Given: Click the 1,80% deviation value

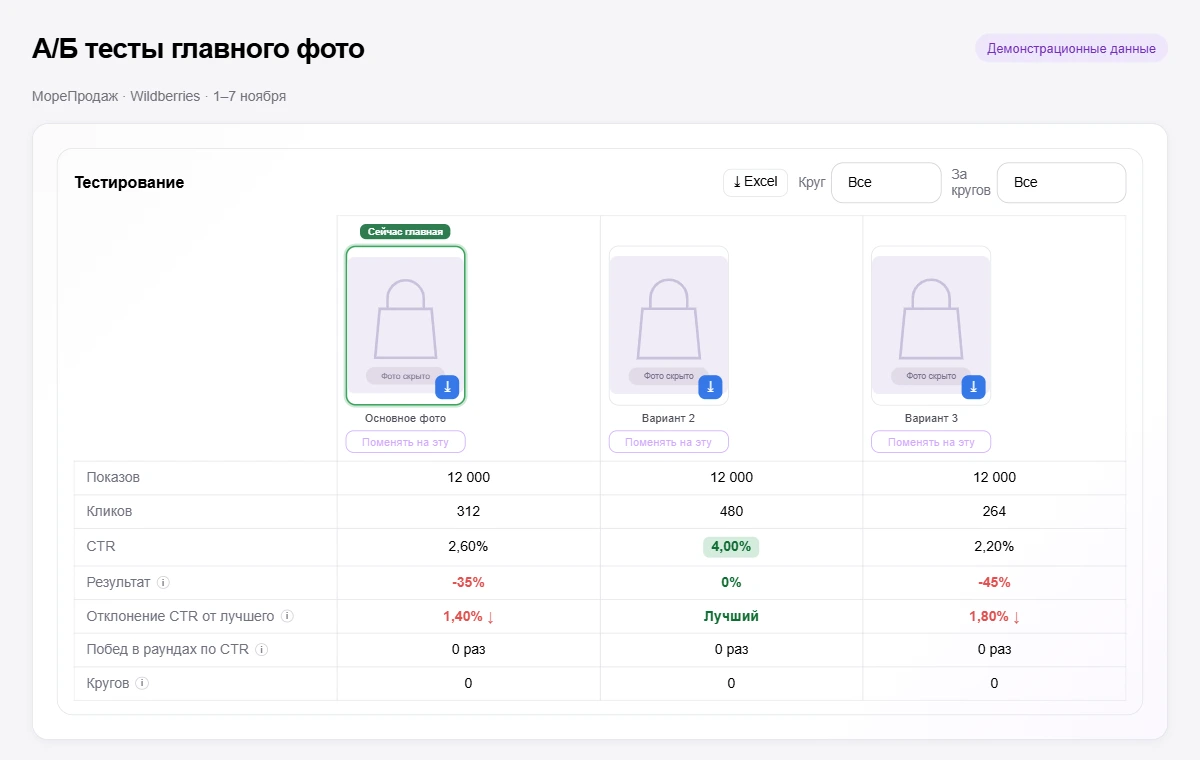Looking at the screenshot, I should tap(995, 616).
